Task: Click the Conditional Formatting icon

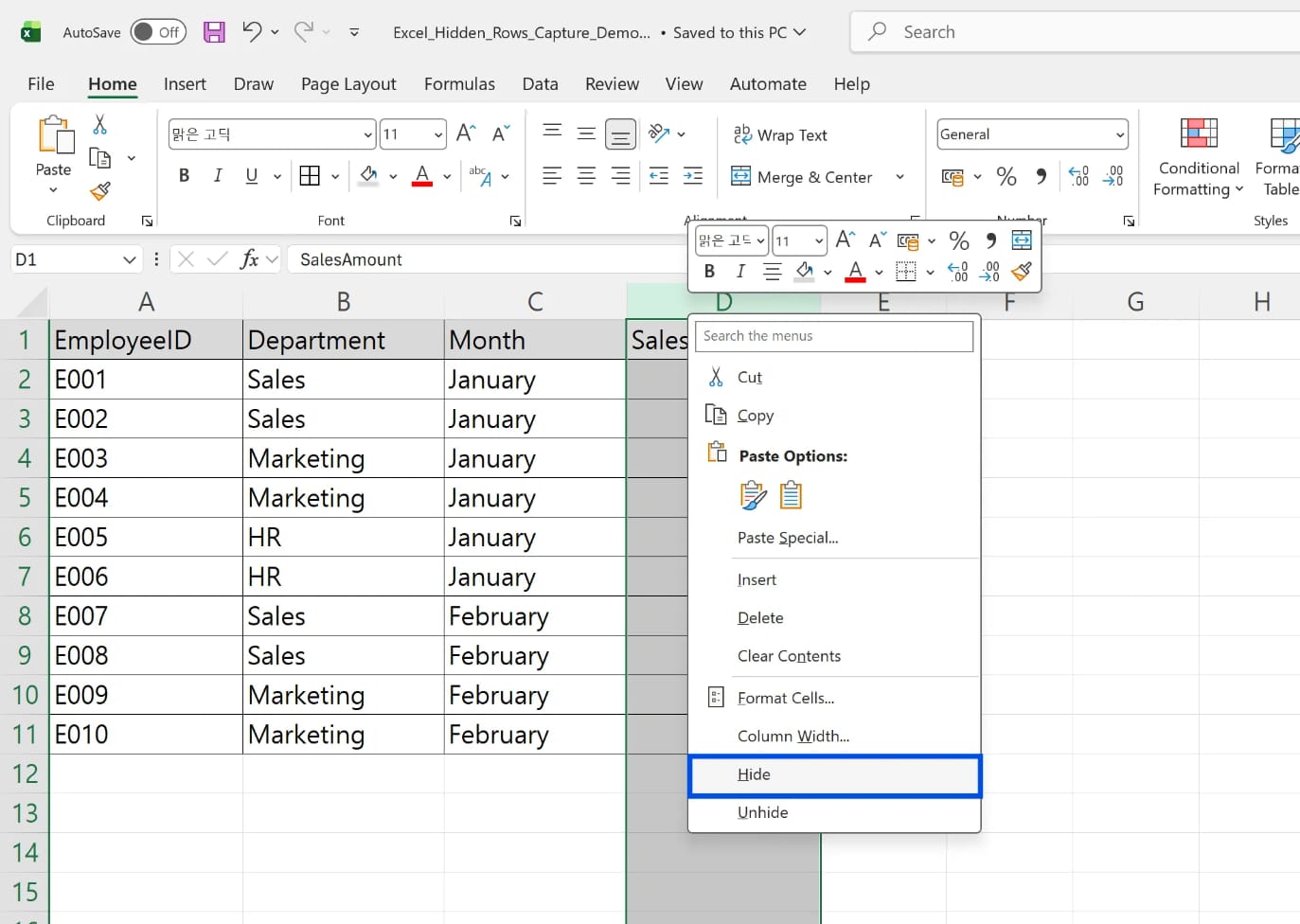Action: pos(1198,133)
